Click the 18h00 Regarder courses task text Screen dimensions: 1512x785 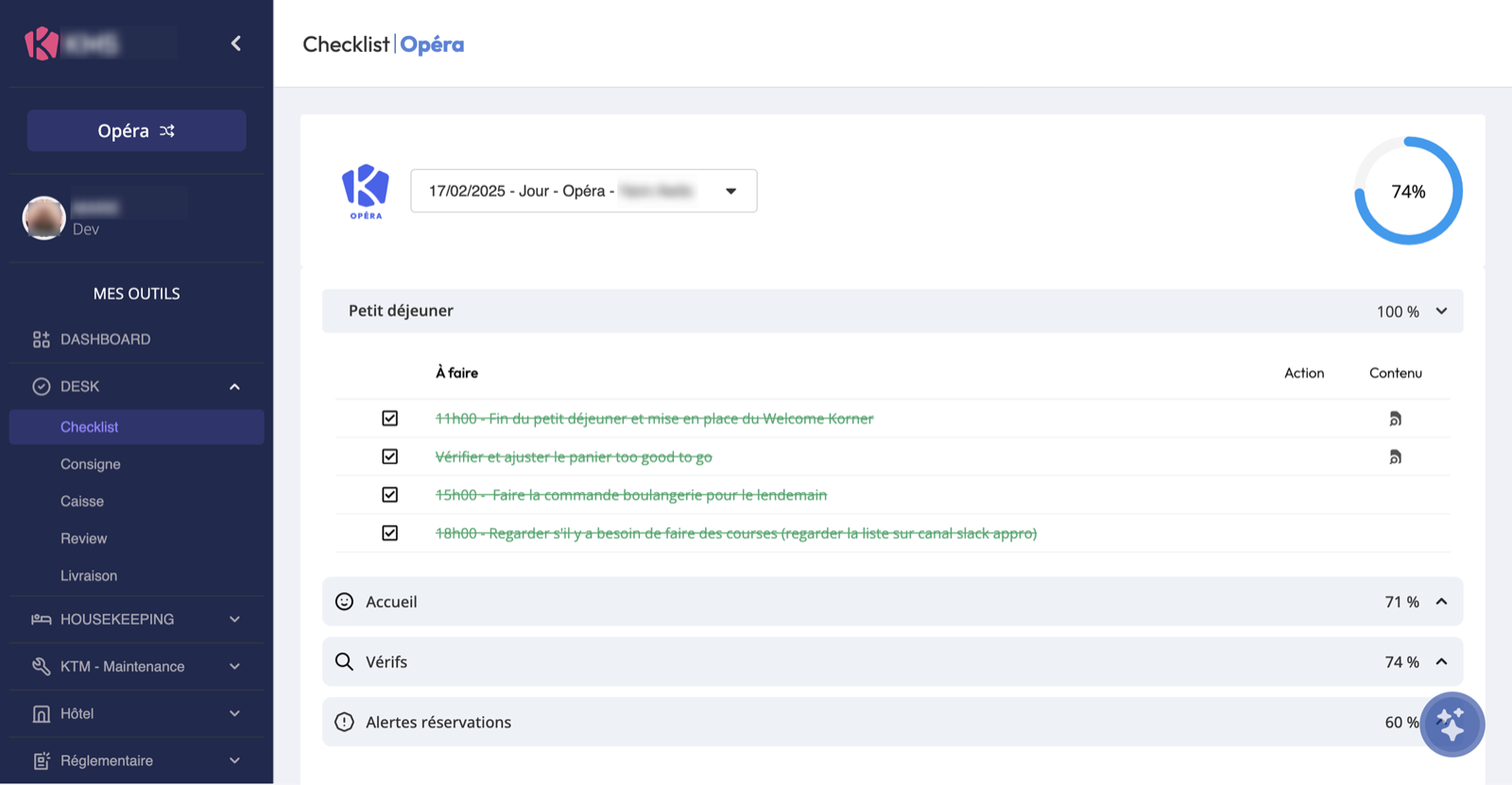[736, 534]
